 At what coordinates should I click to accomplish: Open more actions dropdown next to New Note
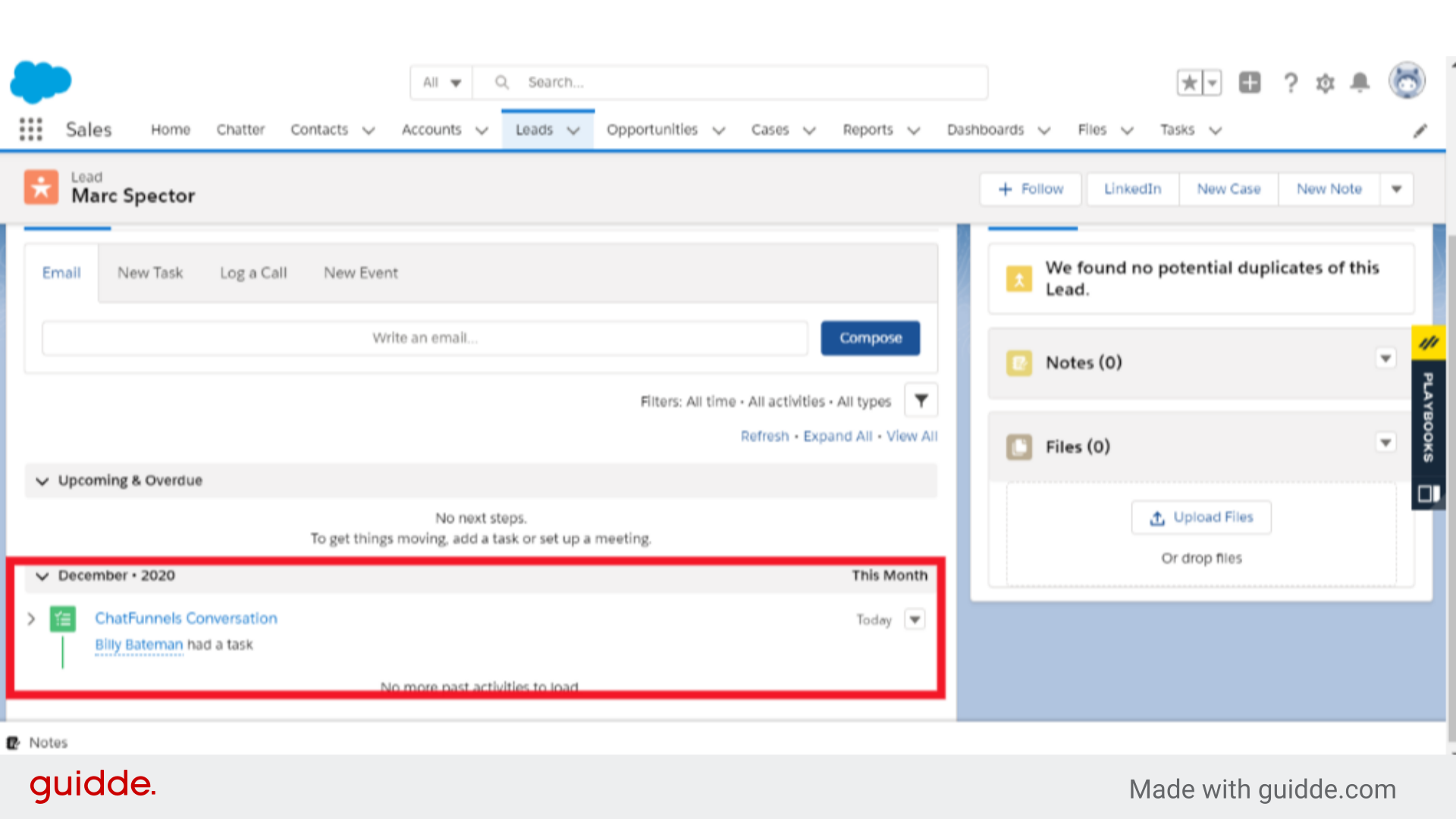1396,189
